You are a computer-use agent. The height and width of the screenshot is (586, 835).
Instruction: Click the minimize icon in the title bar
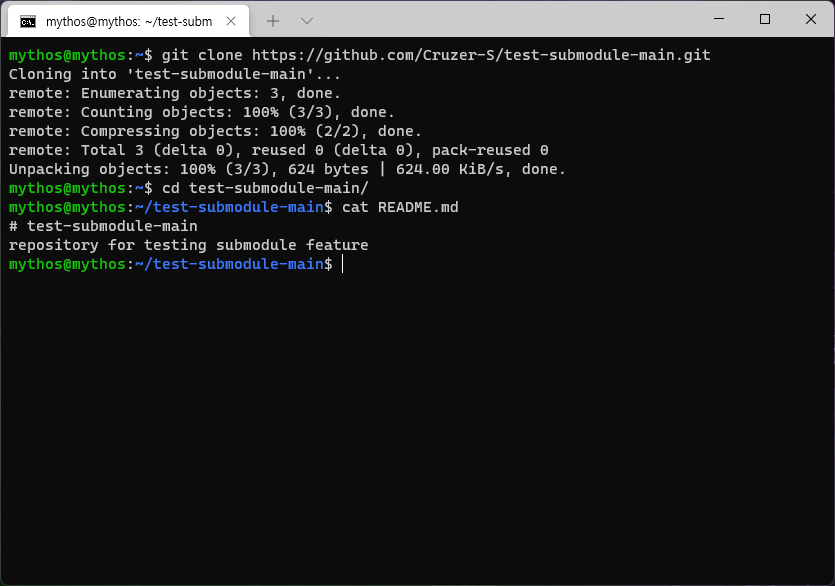[x=717, y=19]
